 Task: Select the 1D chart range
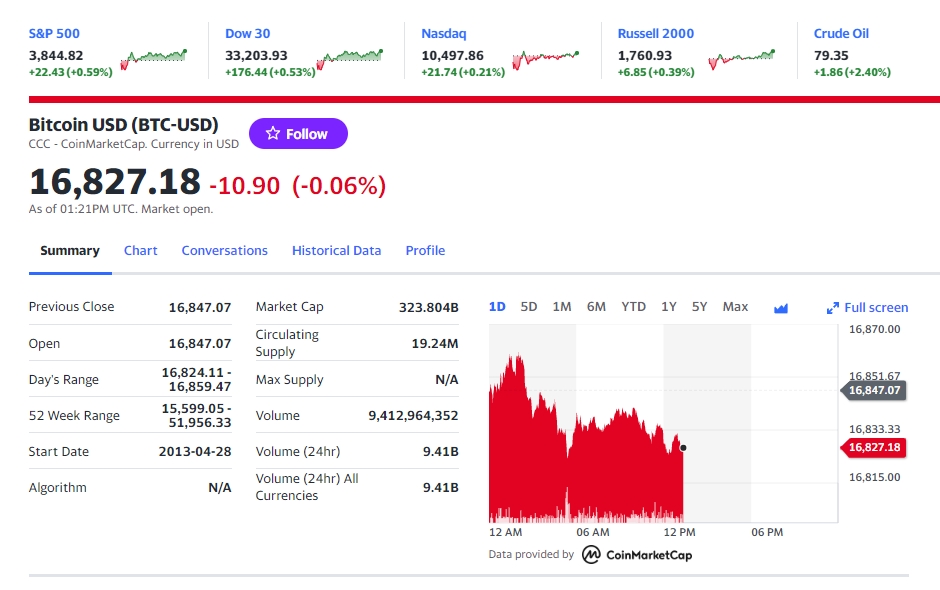497,307
